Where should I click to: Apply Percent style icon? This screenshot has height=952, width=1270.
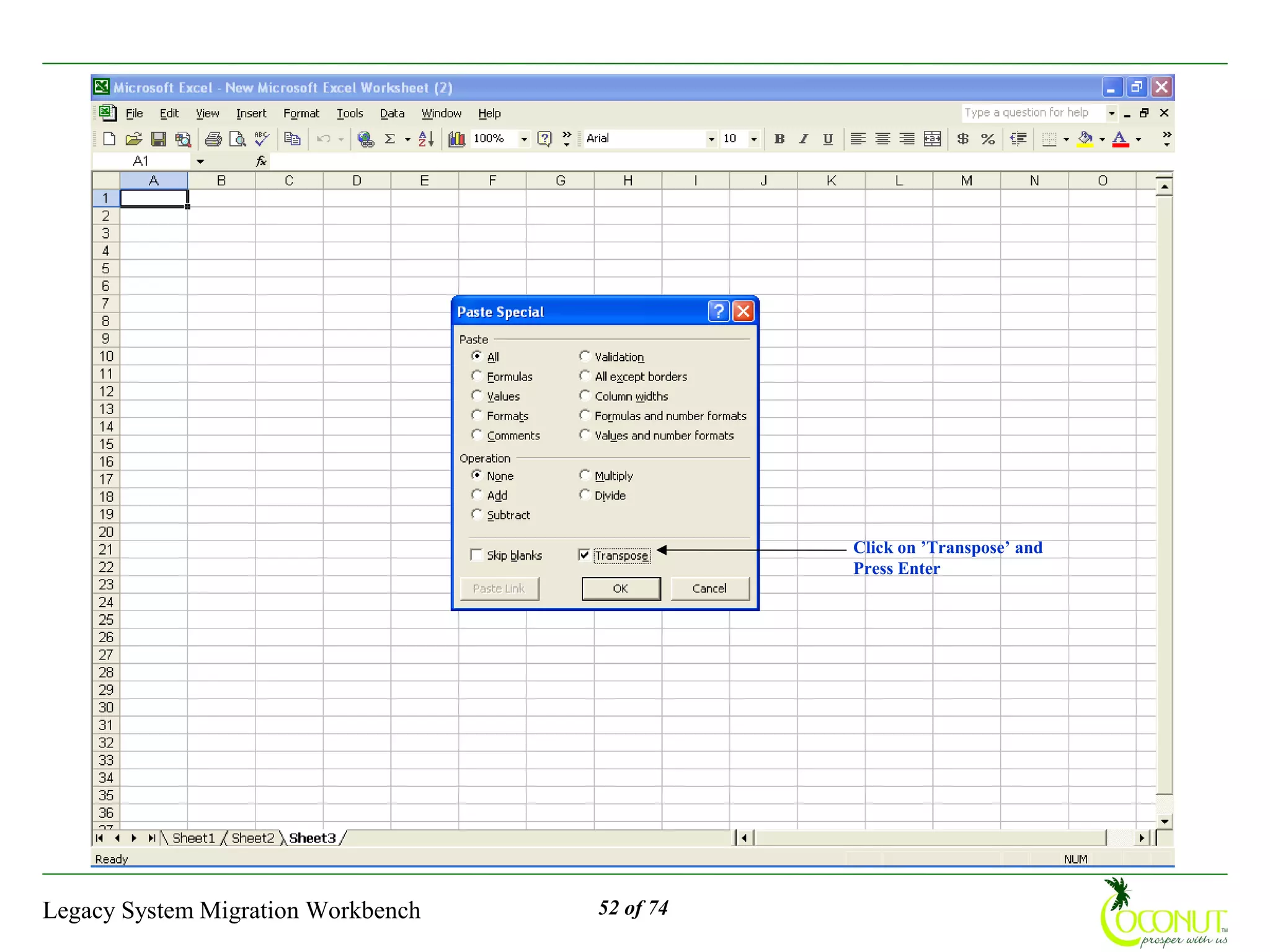pos(988,139)
